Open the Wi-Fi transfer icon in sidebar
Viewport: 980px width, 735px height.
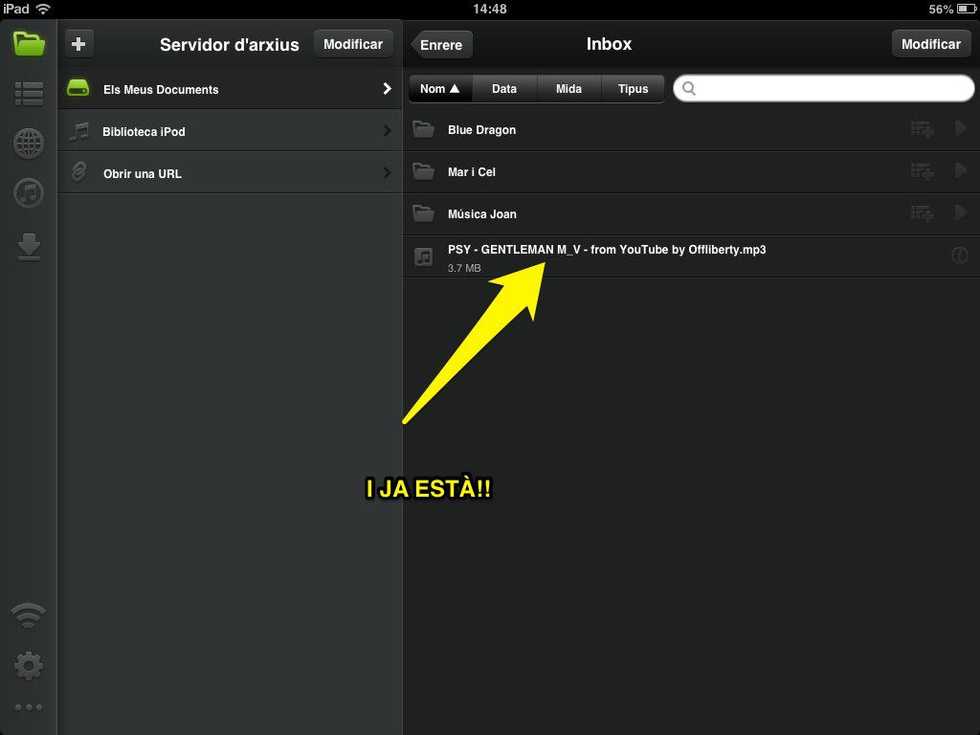[x=28, y=615]
